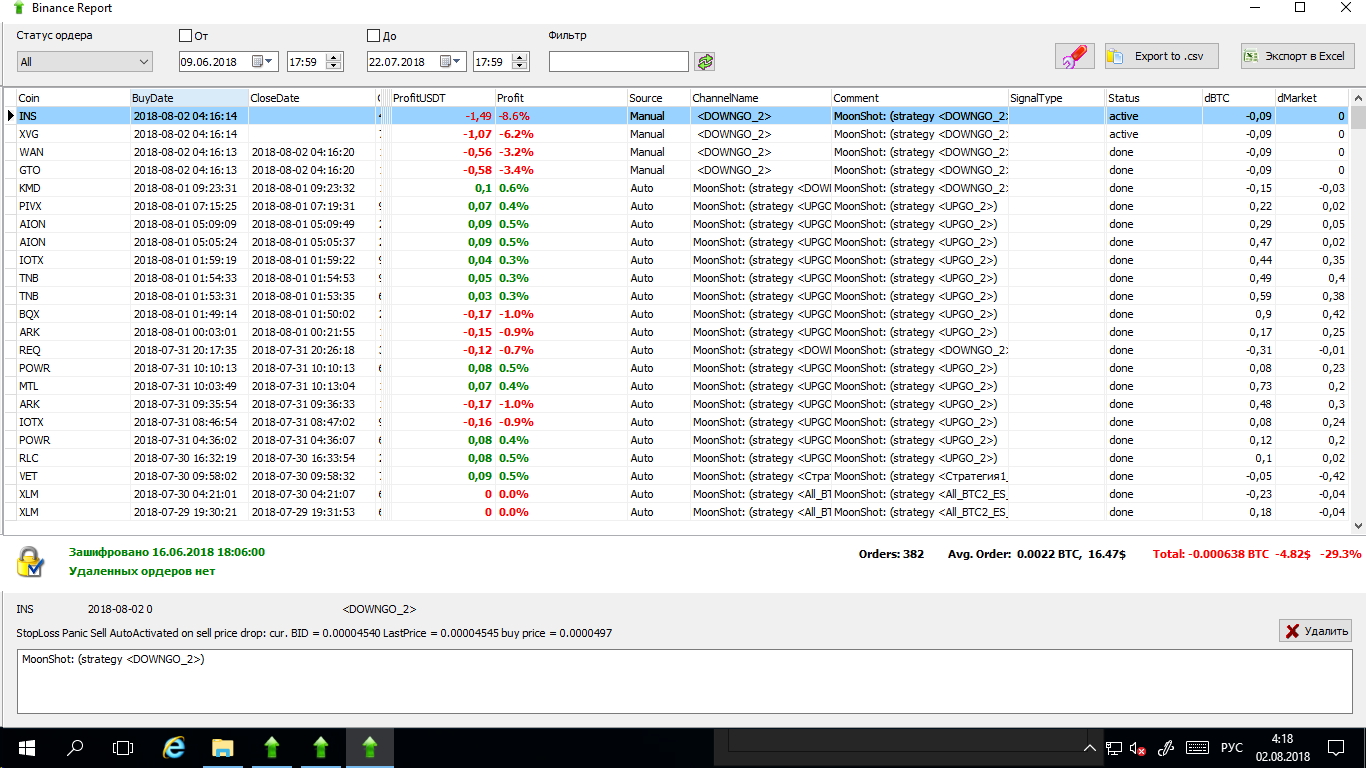Click the pink eraser tool button
Viewport: 1366px width, 768px height.
coord(1075,57)
